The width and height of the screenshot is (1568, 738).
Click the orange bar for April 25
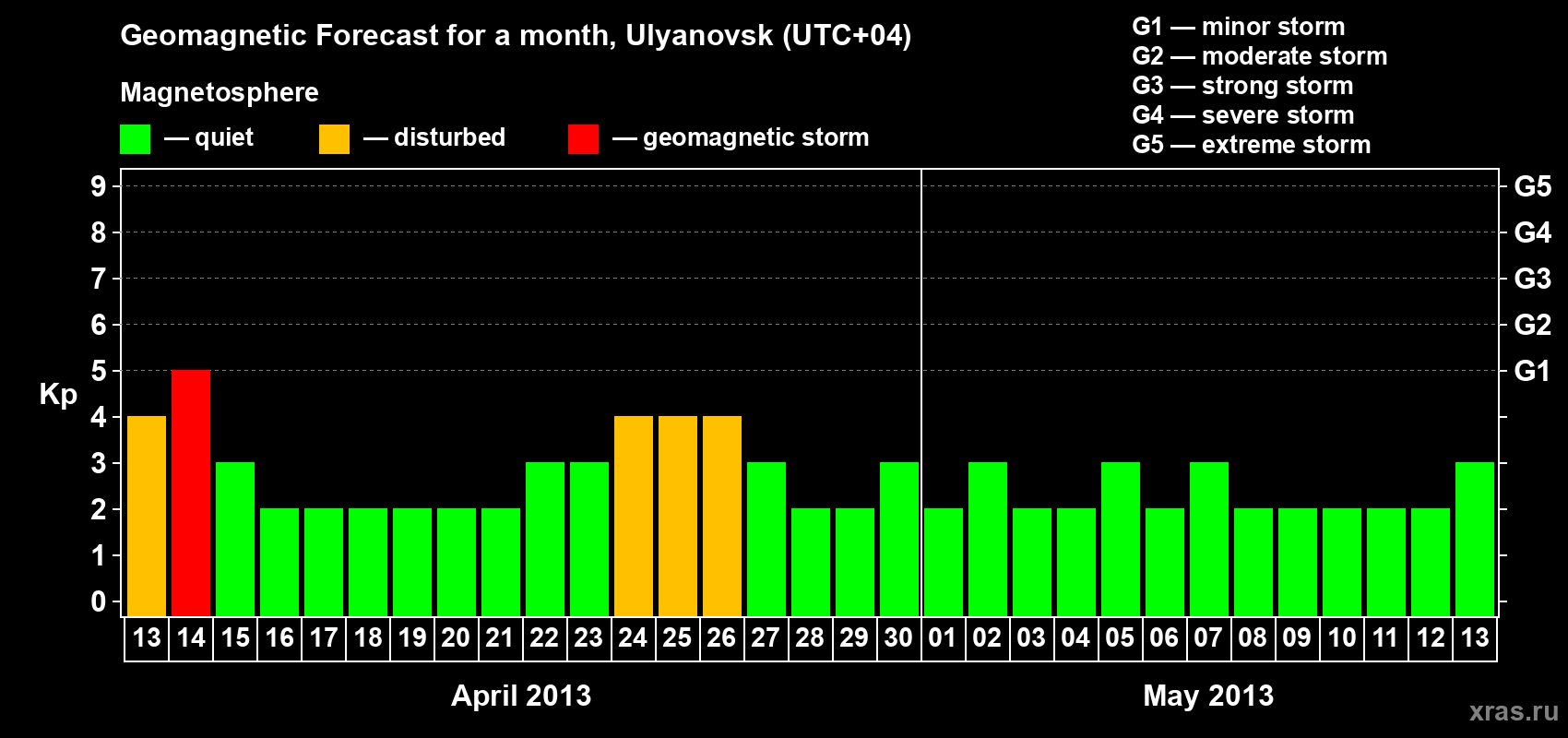point(678,517)
